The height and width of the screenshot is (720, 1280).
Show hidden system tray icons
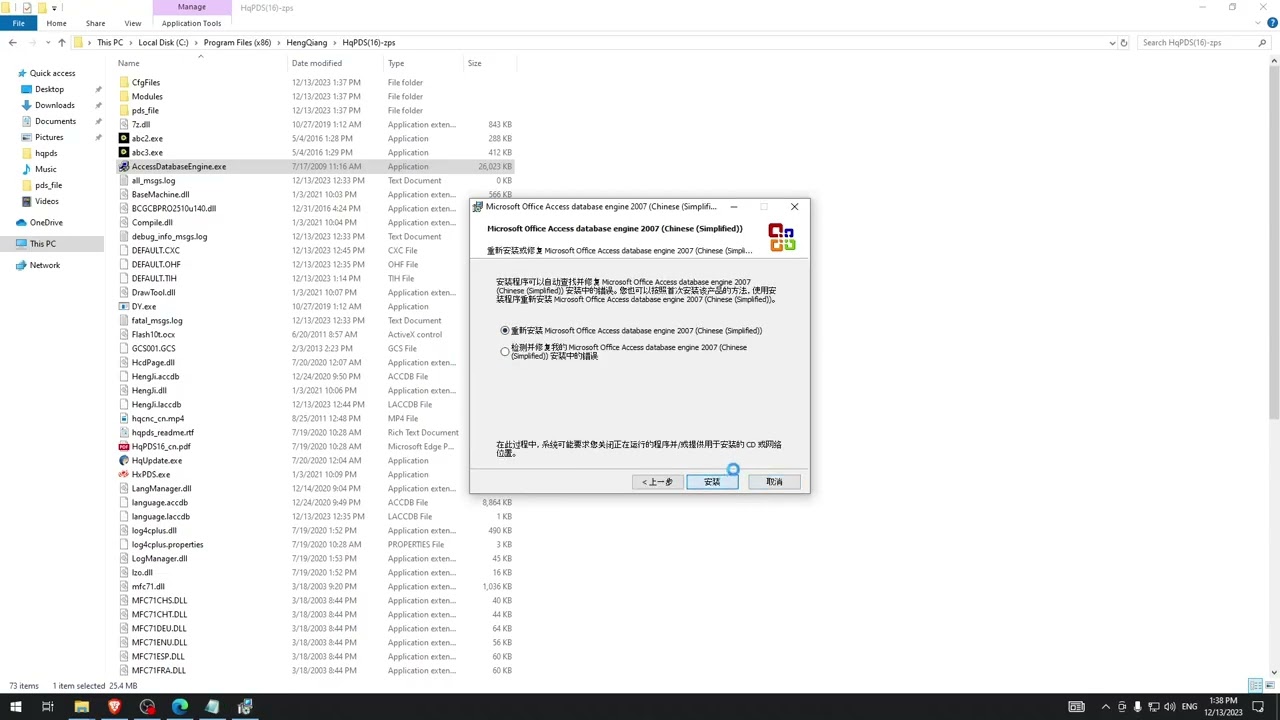click(1106, 706)
